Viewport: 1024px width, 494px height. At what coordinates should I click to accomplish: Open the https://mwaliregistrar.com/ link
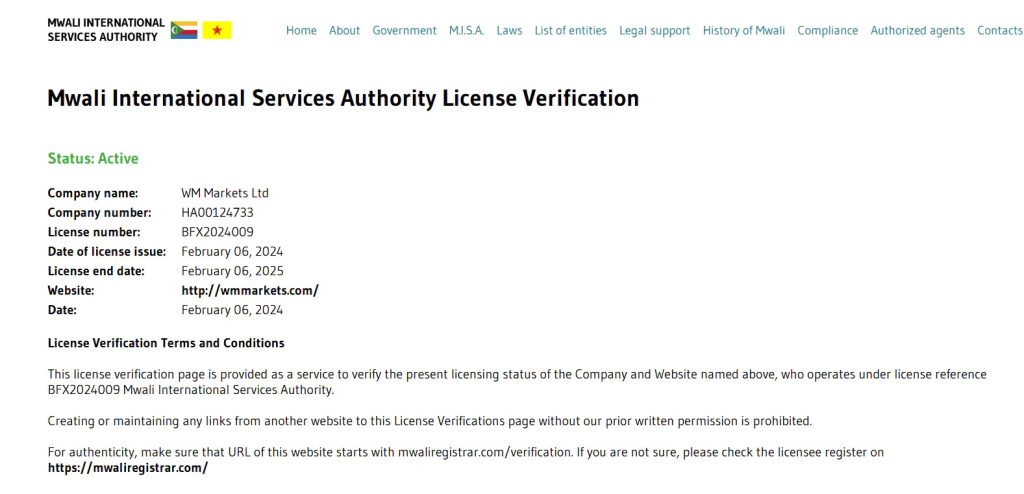point(128,468)
